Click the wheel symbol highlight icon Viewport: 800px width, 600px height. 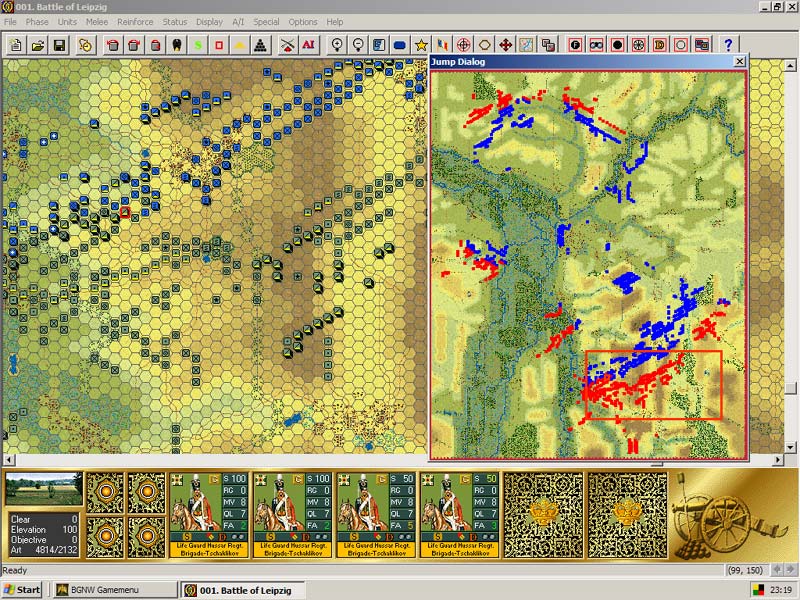[x=639, y=45]
